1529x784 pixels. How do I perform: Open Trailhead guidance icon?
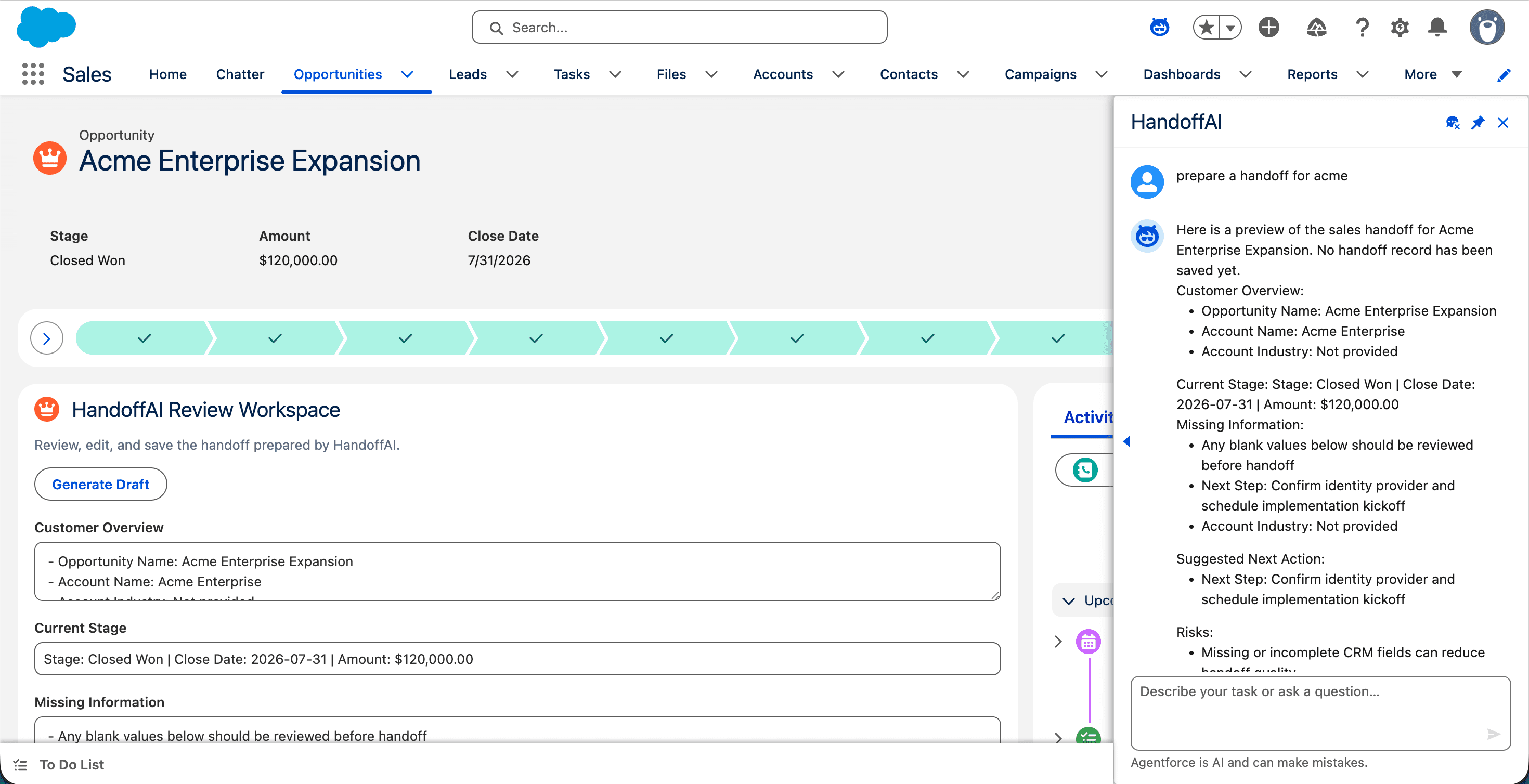1316,28
